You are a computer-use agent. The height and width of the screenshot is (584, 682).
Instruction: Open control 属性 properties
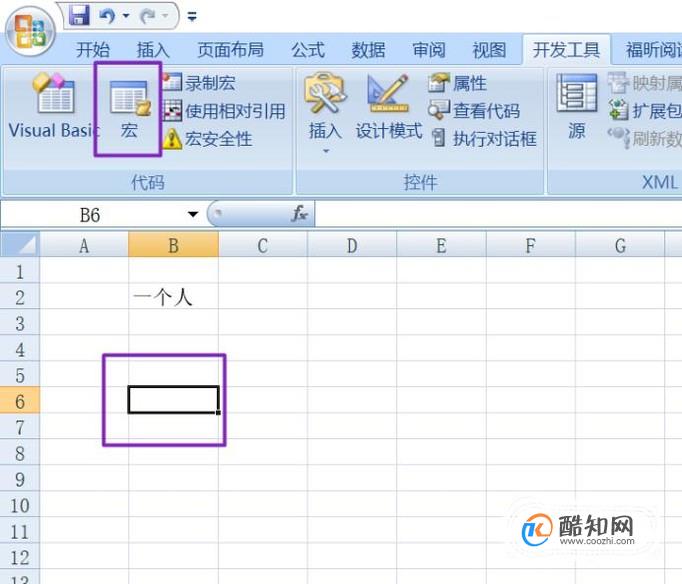pyautogui.click(x=457, y=83)
